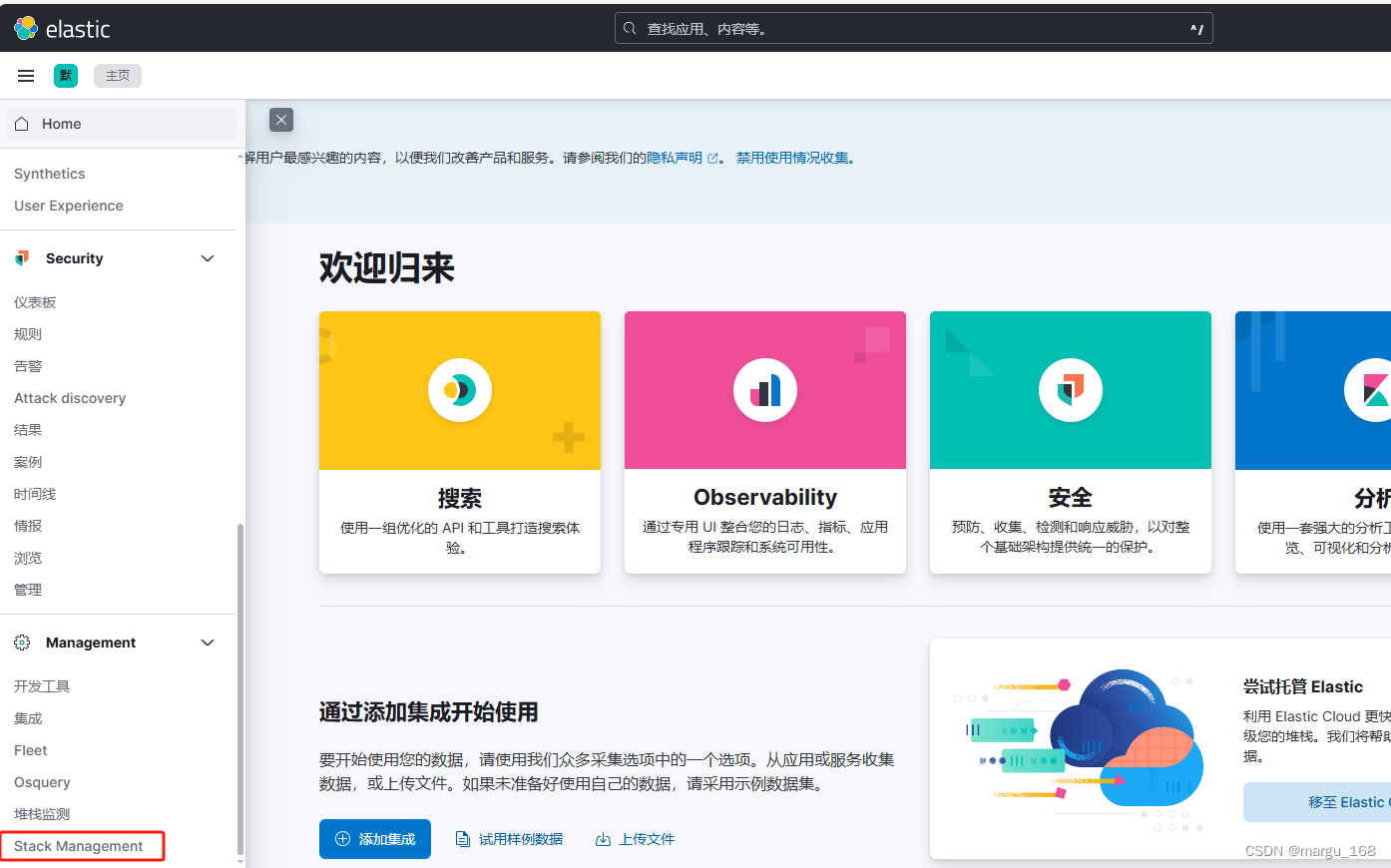1391x868 pixels.
Task: Click the 试用样例数据 button
Action: [509, 839]
